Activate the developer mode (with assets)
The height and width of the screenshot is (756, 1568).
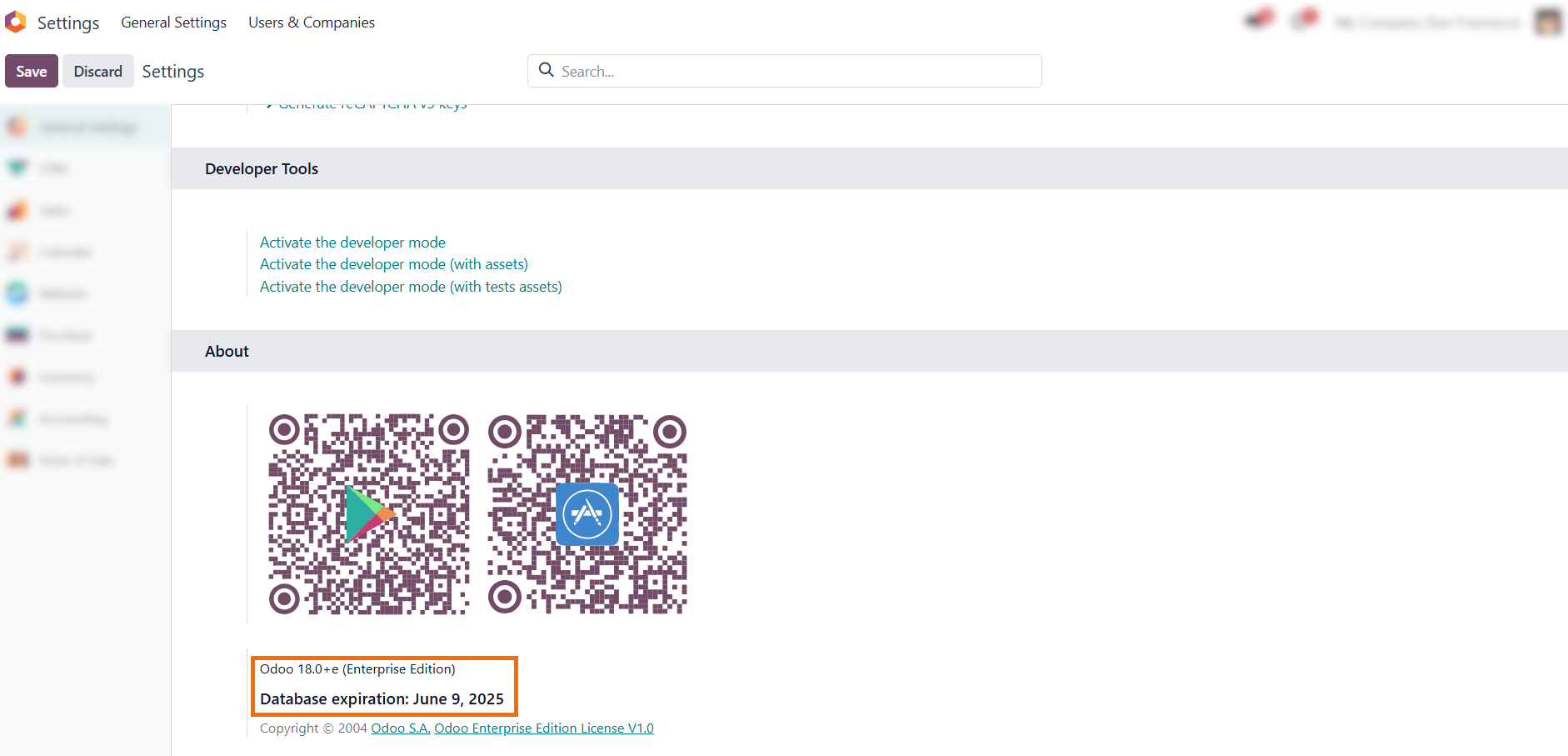click(x=394, y=264)
